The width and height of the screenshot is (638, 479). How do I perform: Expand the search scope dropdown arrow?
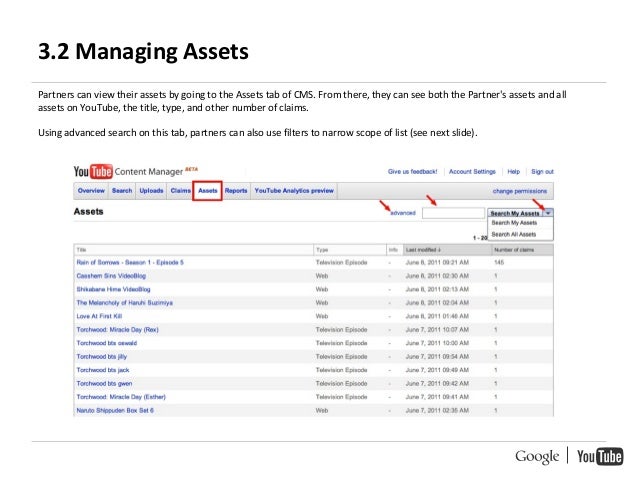click(548, 213)
